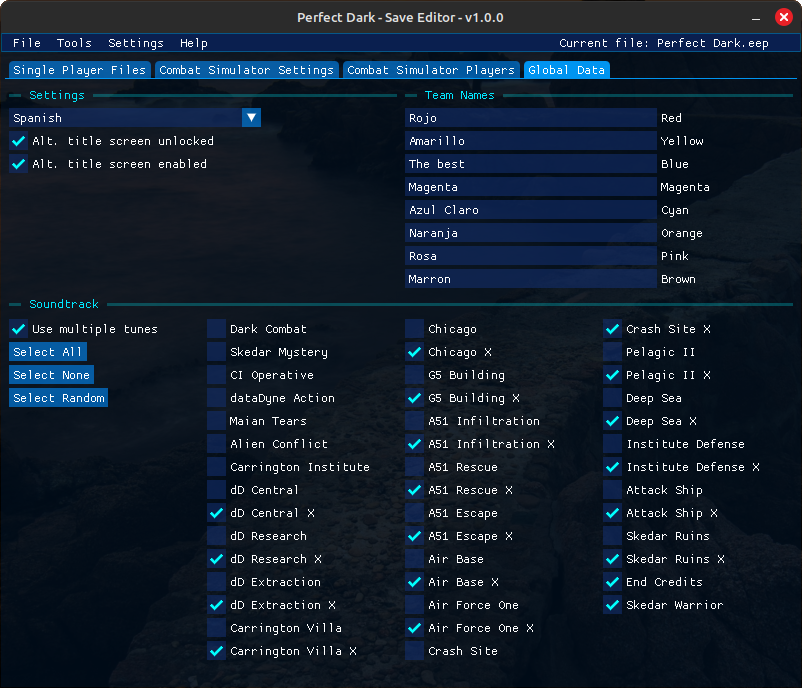
Task: Edit the Orange team name Naranja
Action: (x=530, y=233)
